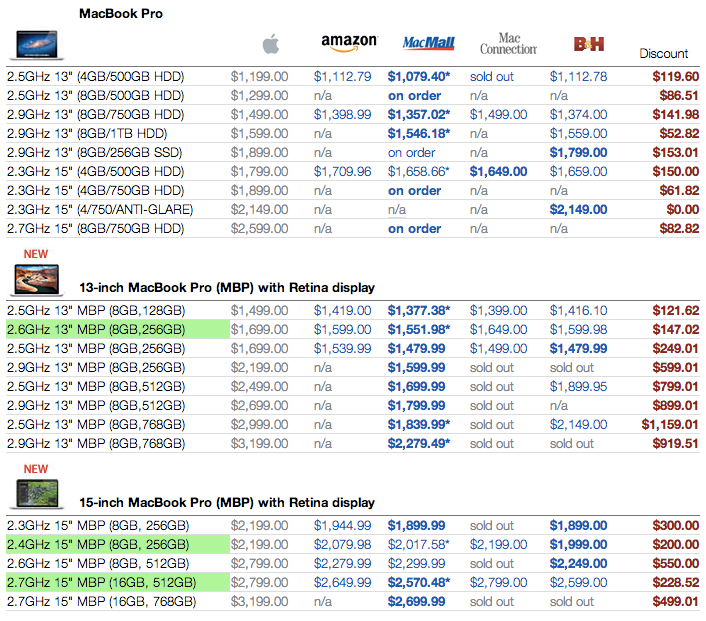
Task: Click Amazon price $1,944.99
Action: 342,526
